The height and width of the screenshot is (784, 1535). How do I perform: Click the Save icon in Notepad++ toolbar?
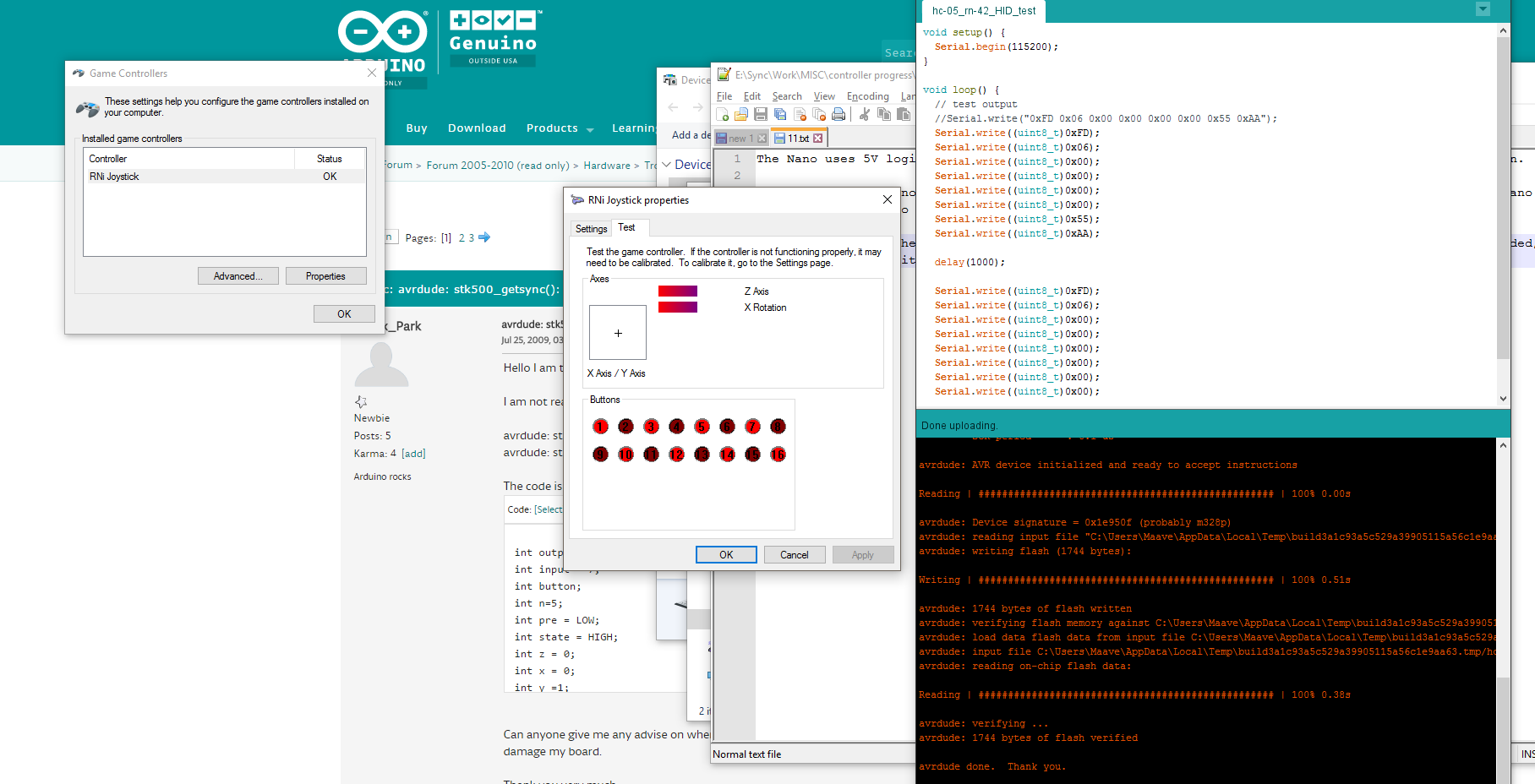(x=761, y=114)
